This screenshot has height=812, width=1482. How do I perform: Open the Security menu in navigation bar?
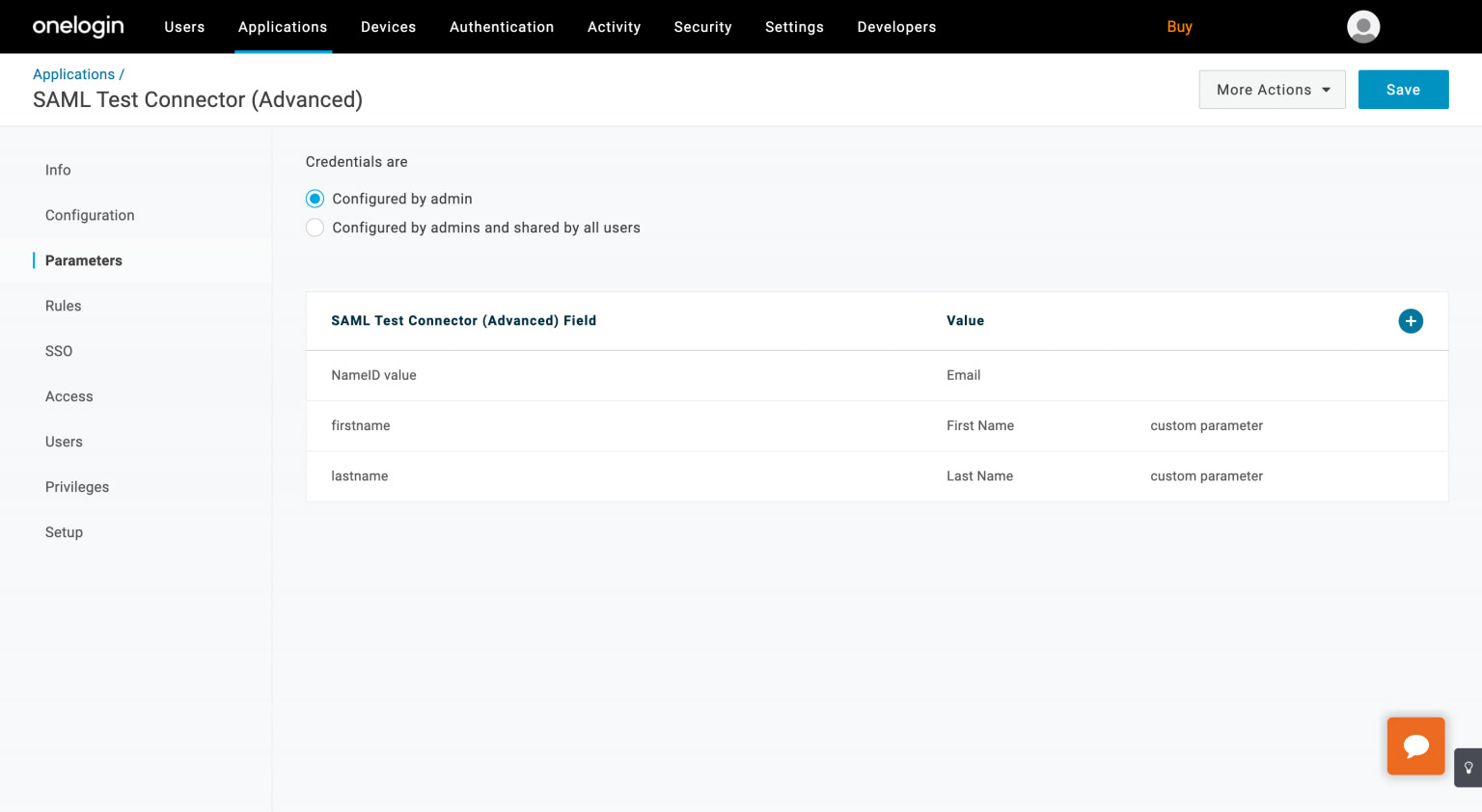pyautogui.click(x=702, y=27)
